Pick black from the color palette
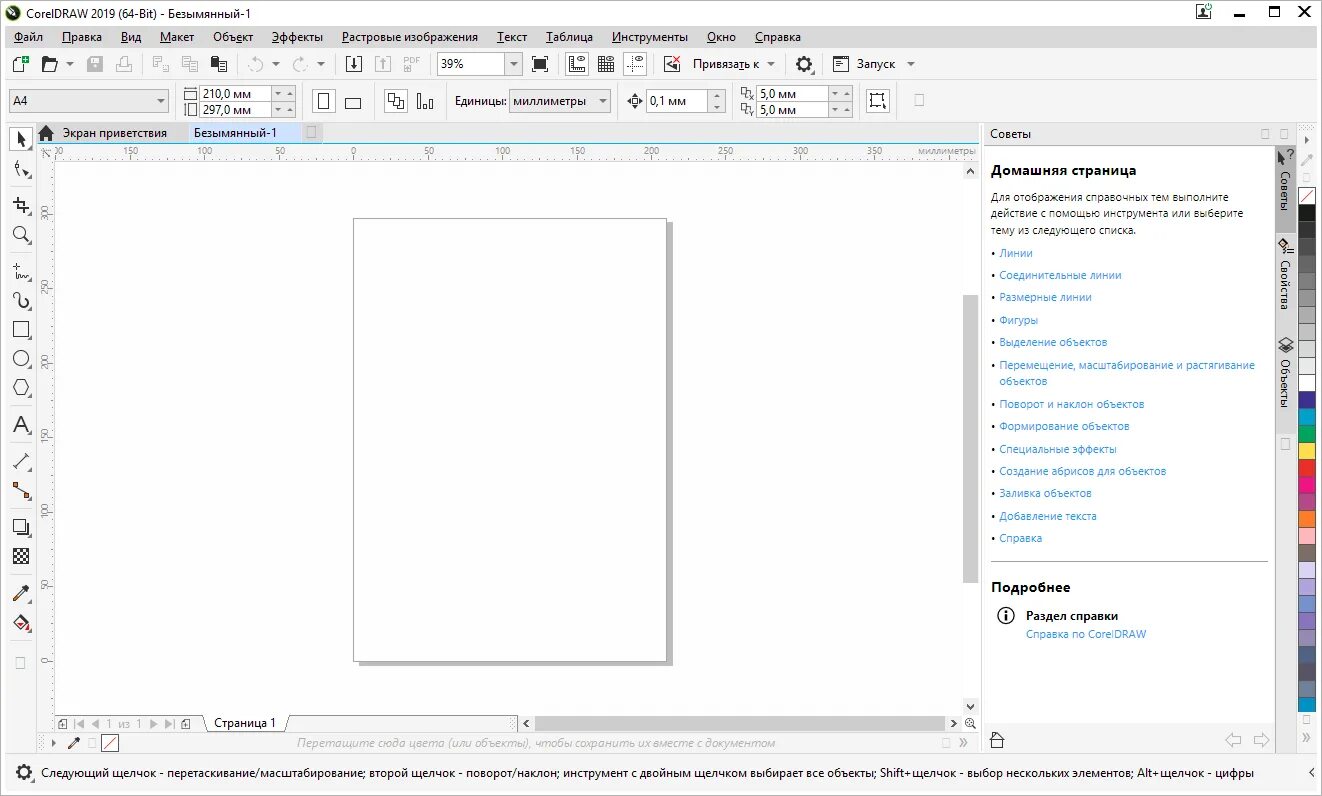This screenshot has height=796, width=1322. click(1307, 211)
